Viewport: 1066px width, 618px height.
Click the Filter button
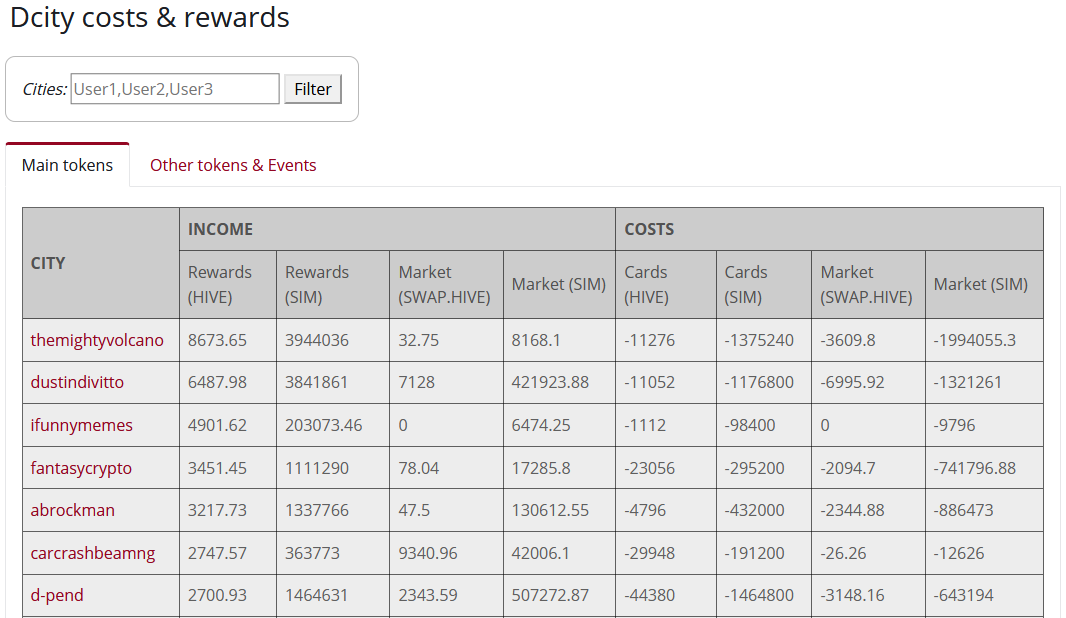(x=312, y=88)
